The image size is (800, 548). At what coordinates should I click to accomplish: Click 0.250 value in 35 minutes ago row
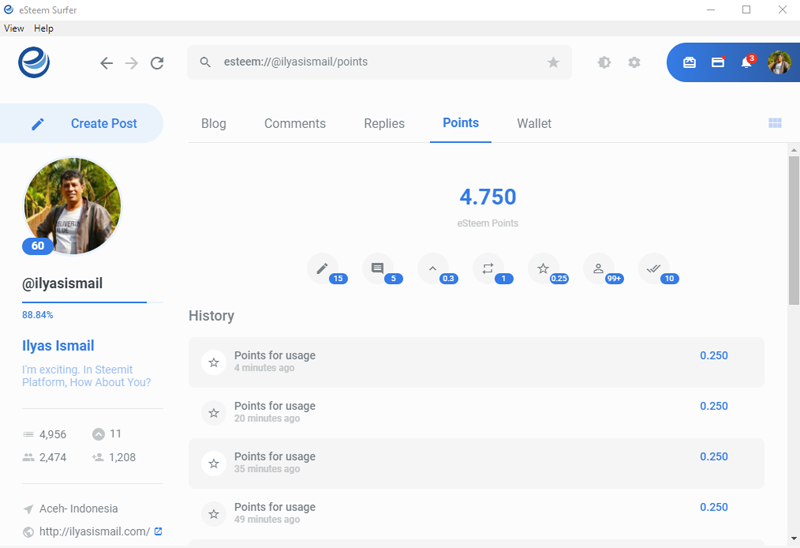point(714,457)
